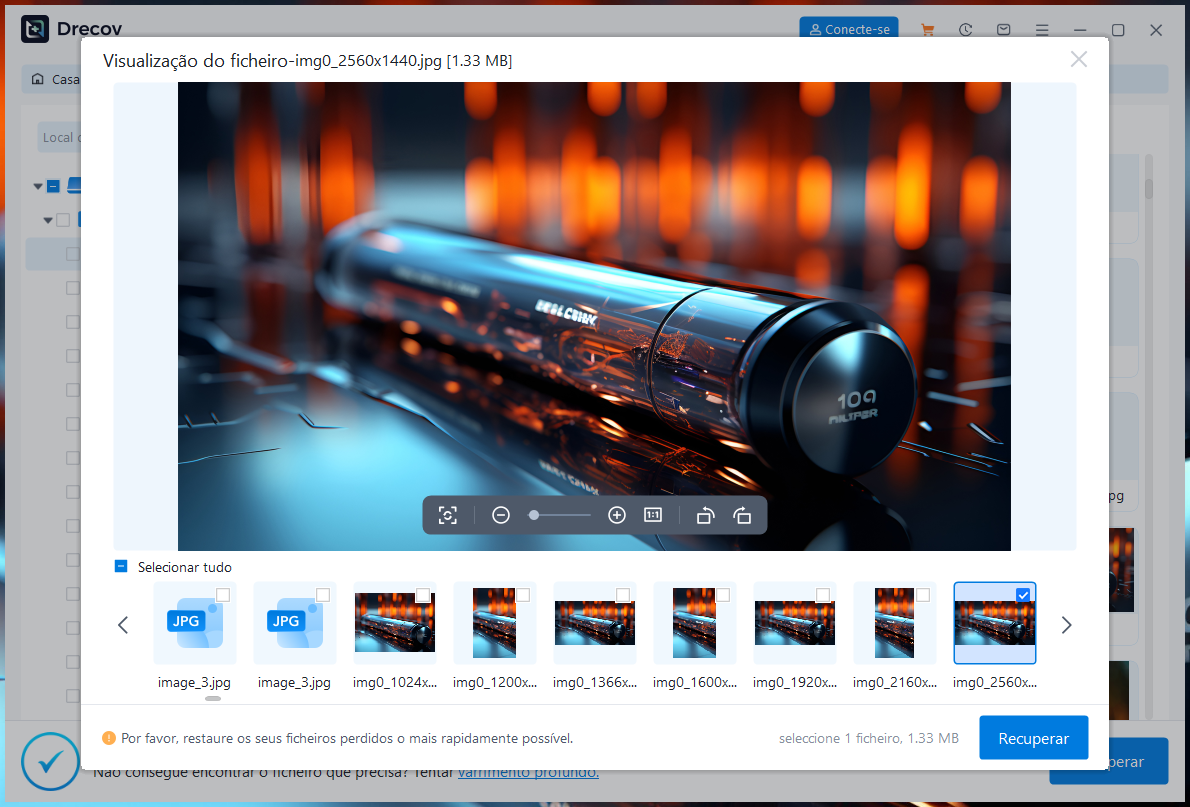Image resolution: width=1190 pixels, height=807 pixels.
Task: Open the mail messages icon
Action: pyautogui.click(x=1003, y=30)
